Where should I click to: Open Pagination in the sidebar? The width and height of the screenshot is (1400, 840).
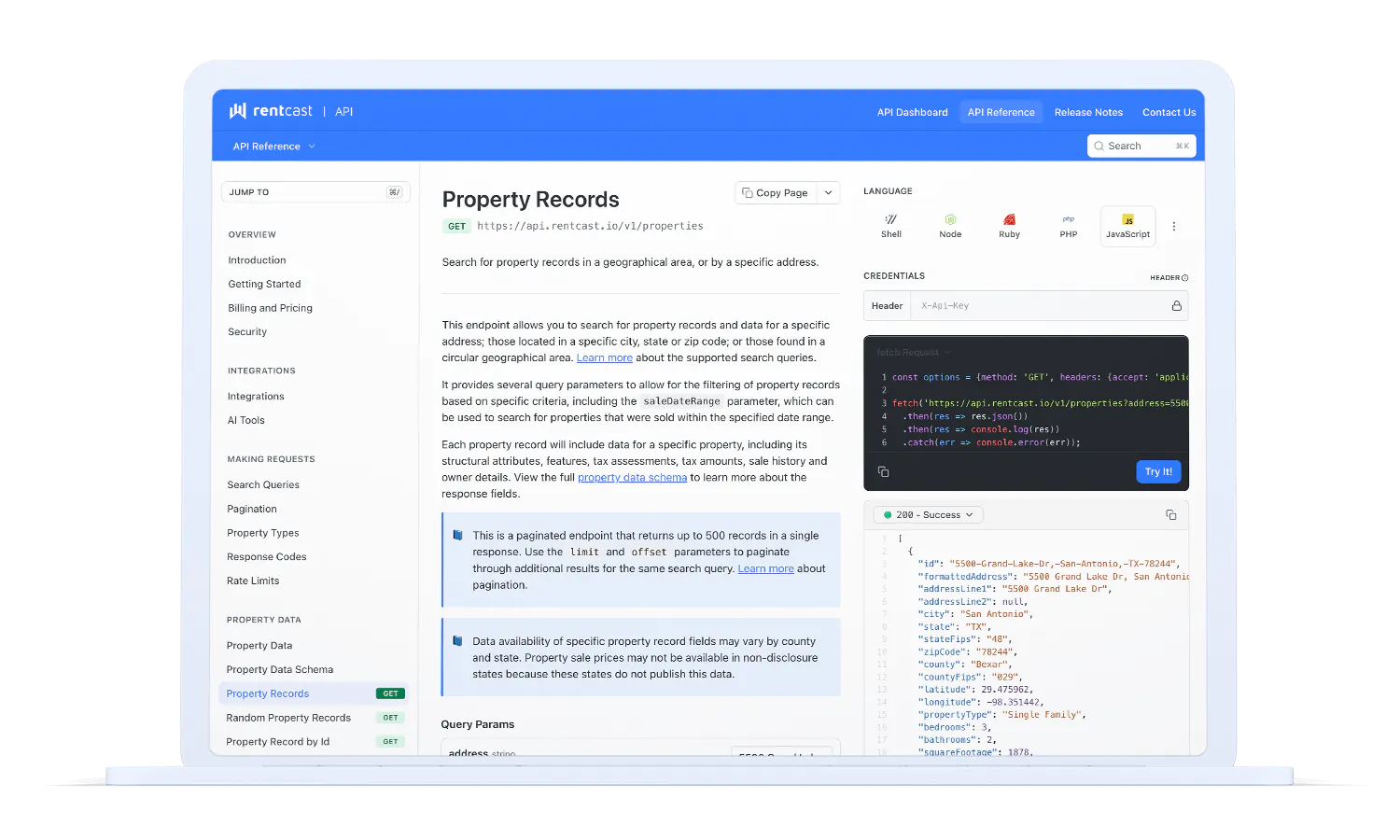pos(252,510)
